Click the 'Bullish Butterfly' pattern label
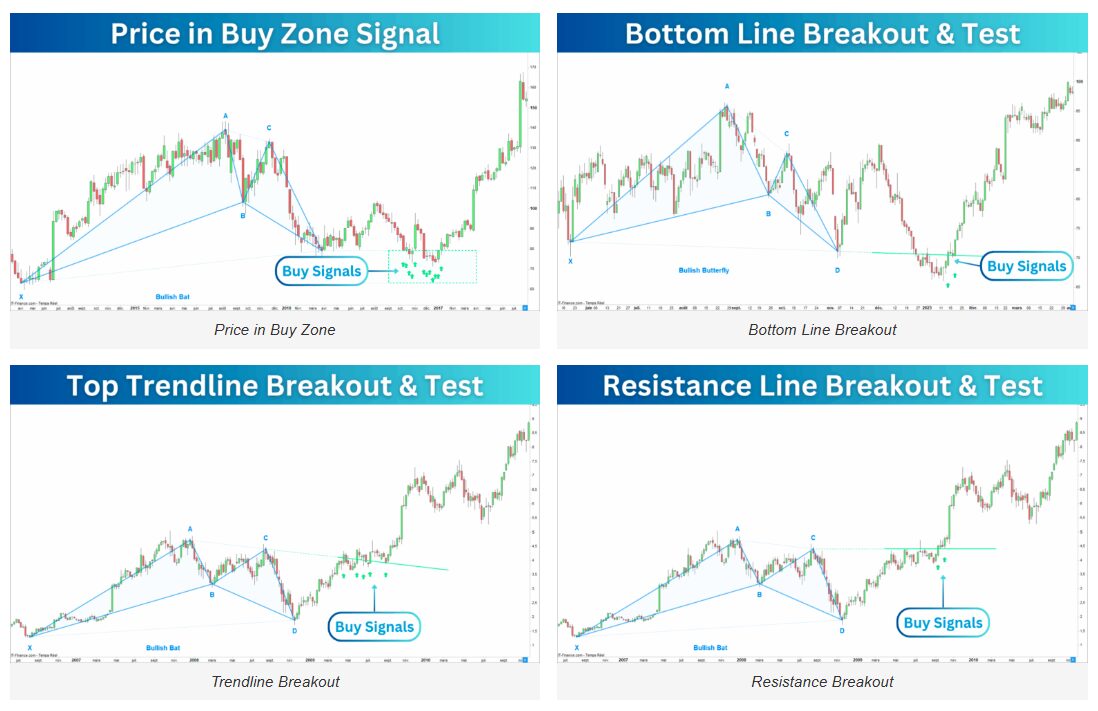The height and width of the screenshot is (711, 1098). [x=704, y=270]
